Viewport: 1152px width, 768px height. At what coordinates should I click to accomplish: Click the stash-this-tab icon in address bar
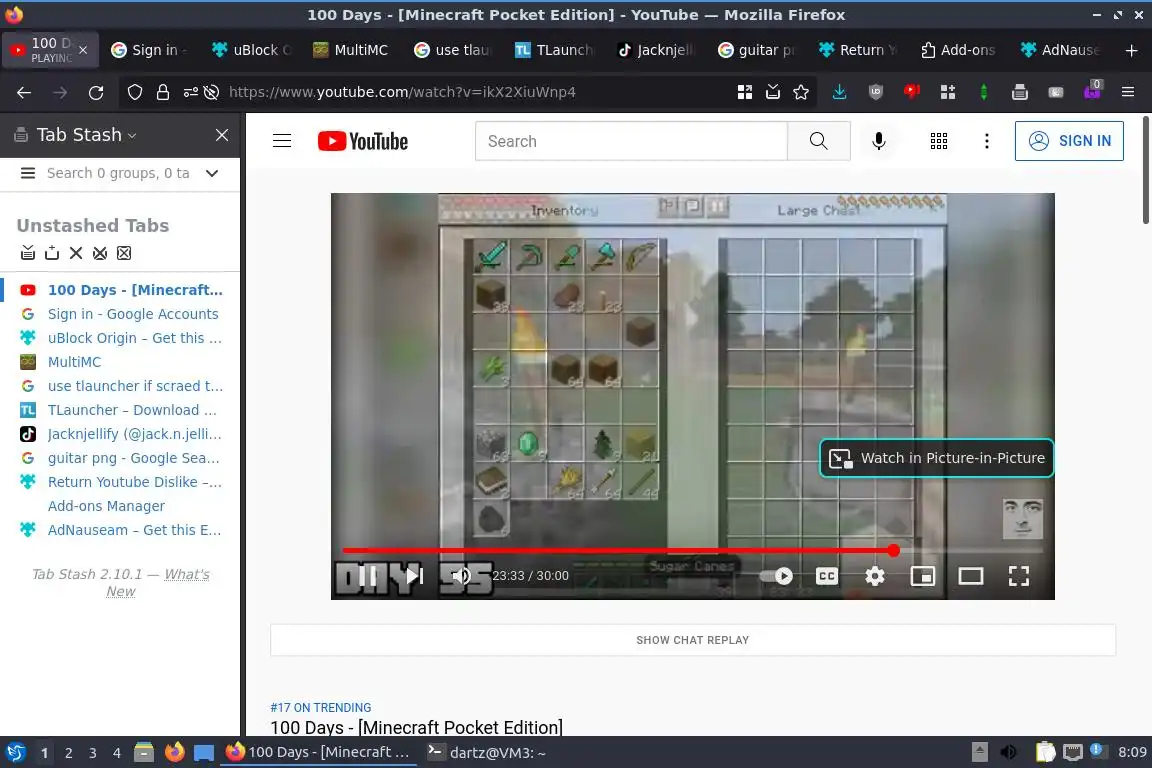pos(773,92)
